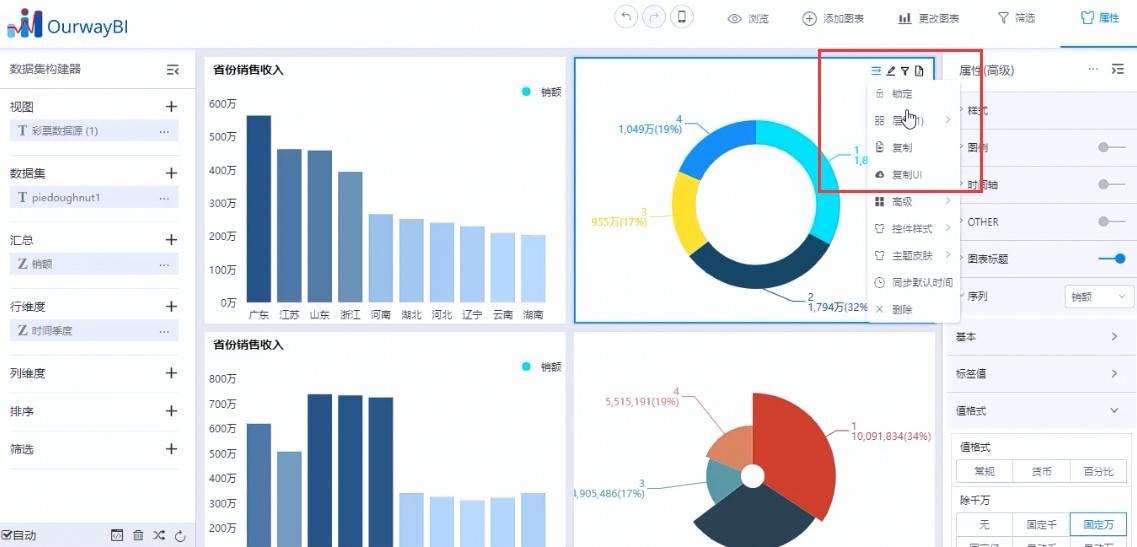Open options for 彩票数据源 (1)
The width and height of the screenshot is (1137, 547).
165,131
